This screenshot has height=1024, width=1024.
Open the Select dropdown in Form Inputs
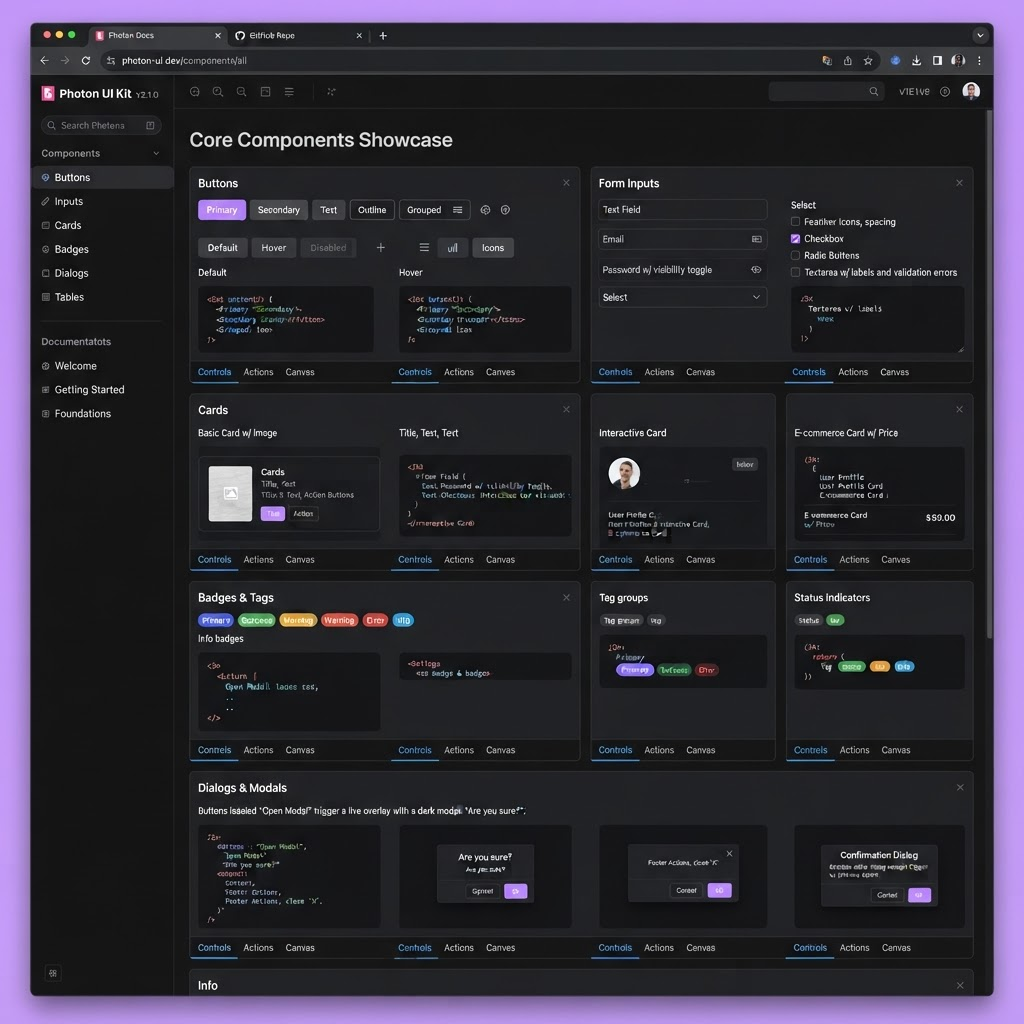[x=682, y=297]
